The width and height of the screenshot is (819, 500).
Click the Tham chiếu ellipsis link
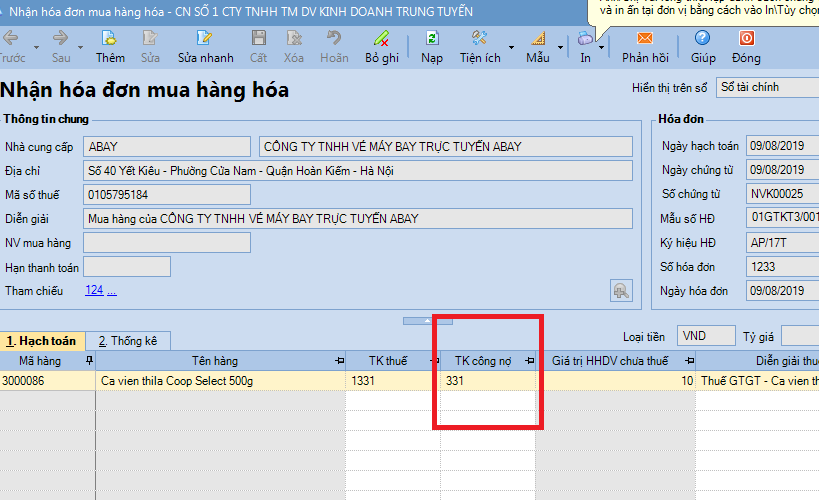(112, 291)
